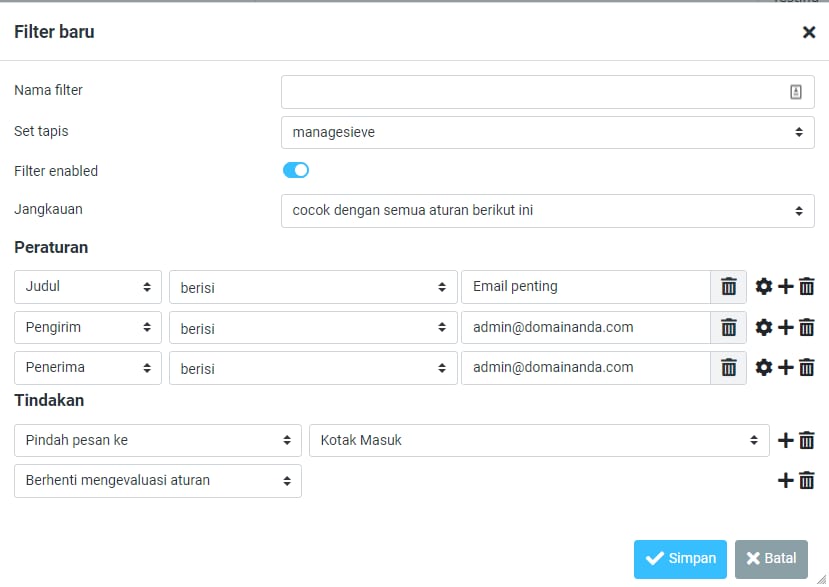Click the Nama filter text field

(535, 92)
